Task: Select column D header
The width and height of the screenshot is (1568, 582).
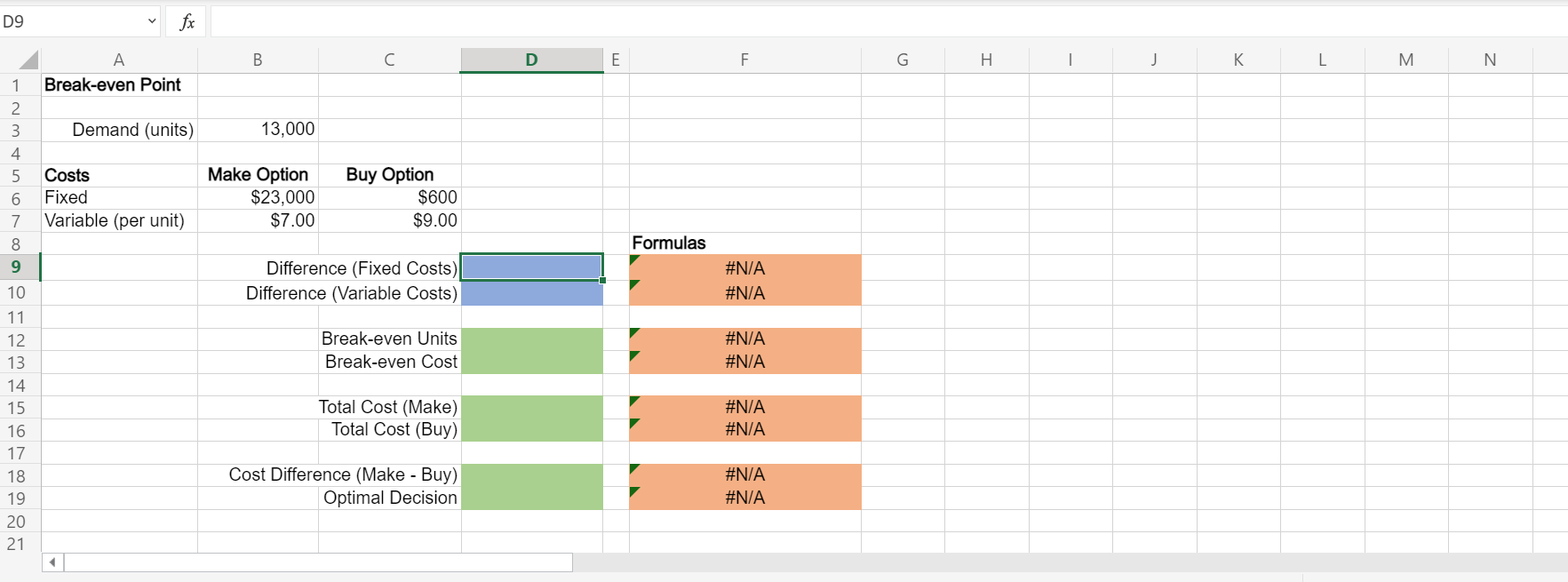Action: (x=531, y=60)
